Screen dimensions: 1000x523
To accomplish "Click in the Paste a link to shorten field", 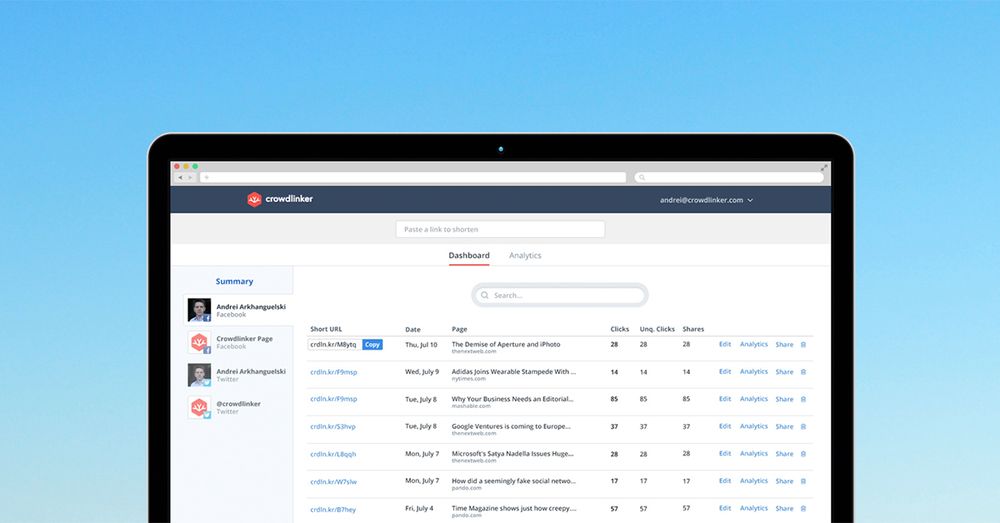I will tap(500, 229).
